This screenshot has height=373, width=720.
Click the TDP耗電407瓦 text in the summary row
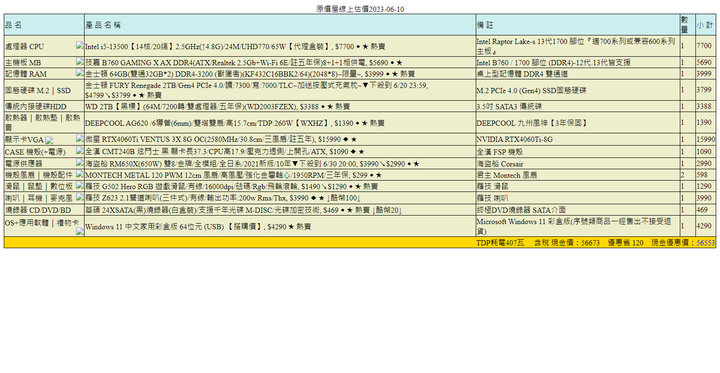pyautogui.click(x=500, y=243)
